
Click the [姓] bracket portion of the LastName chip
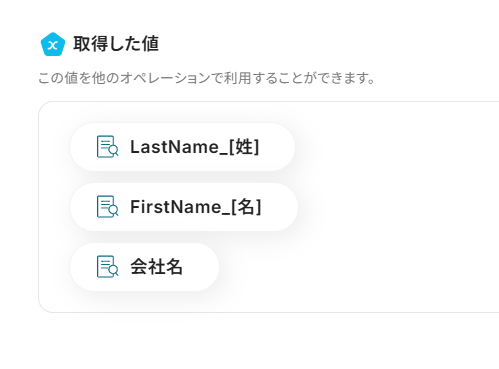point(244,147)
